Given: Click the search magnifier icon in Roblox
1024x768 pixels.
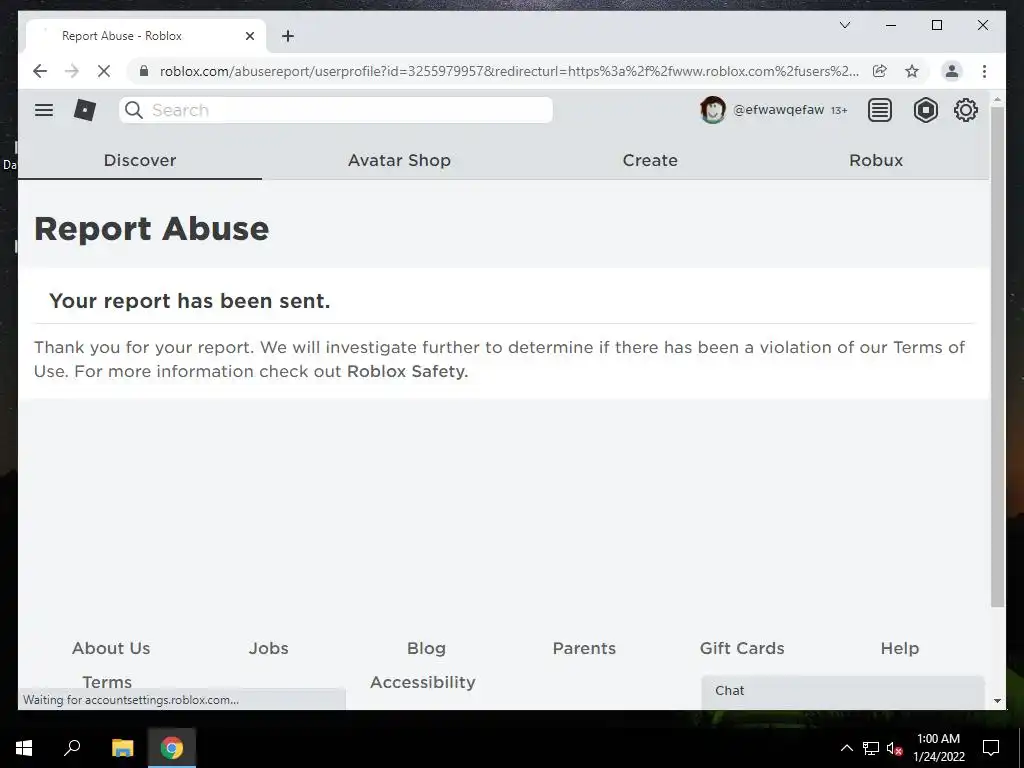Looking at the screenshot, I should [x=134, y=110].
